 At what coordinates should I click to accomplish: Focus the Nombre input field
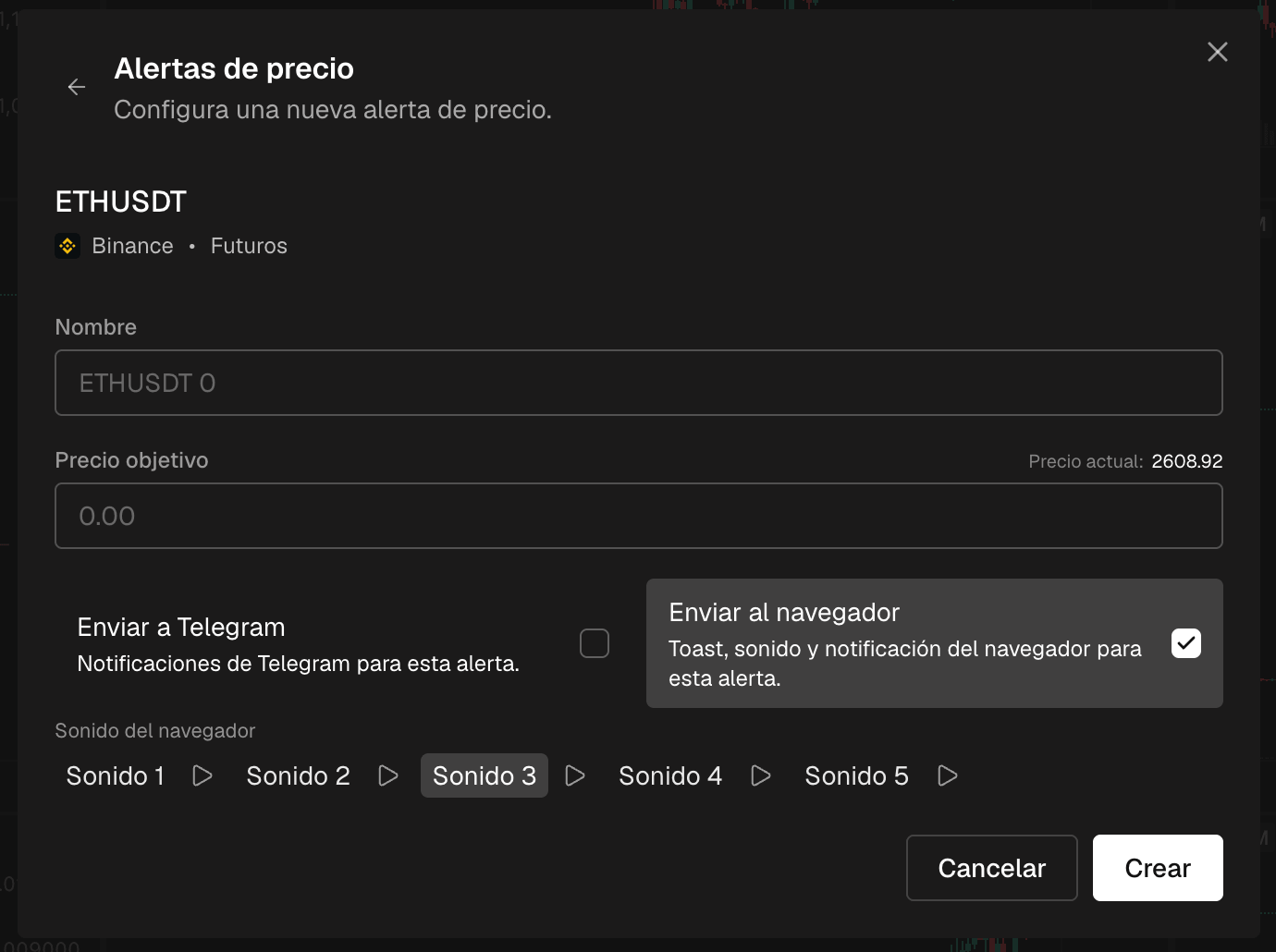tap(639, 383)
